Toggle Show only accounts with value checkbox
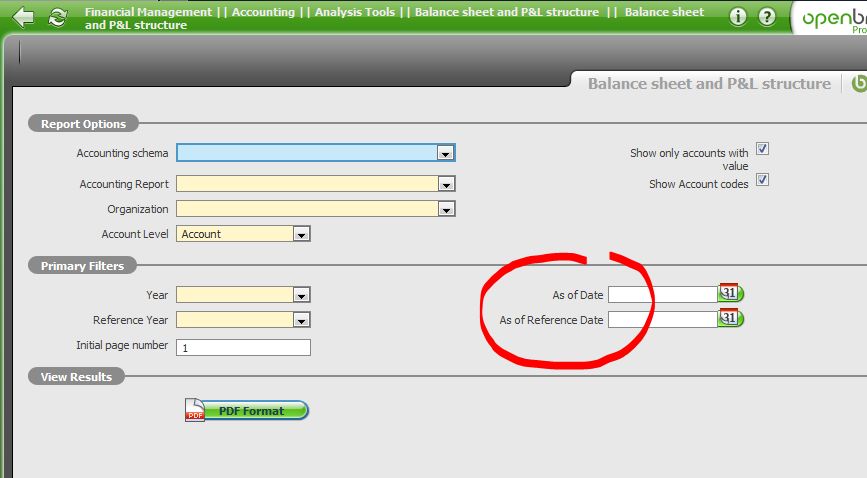This screenshot has height=478, width=867. [x=762, y=149]
